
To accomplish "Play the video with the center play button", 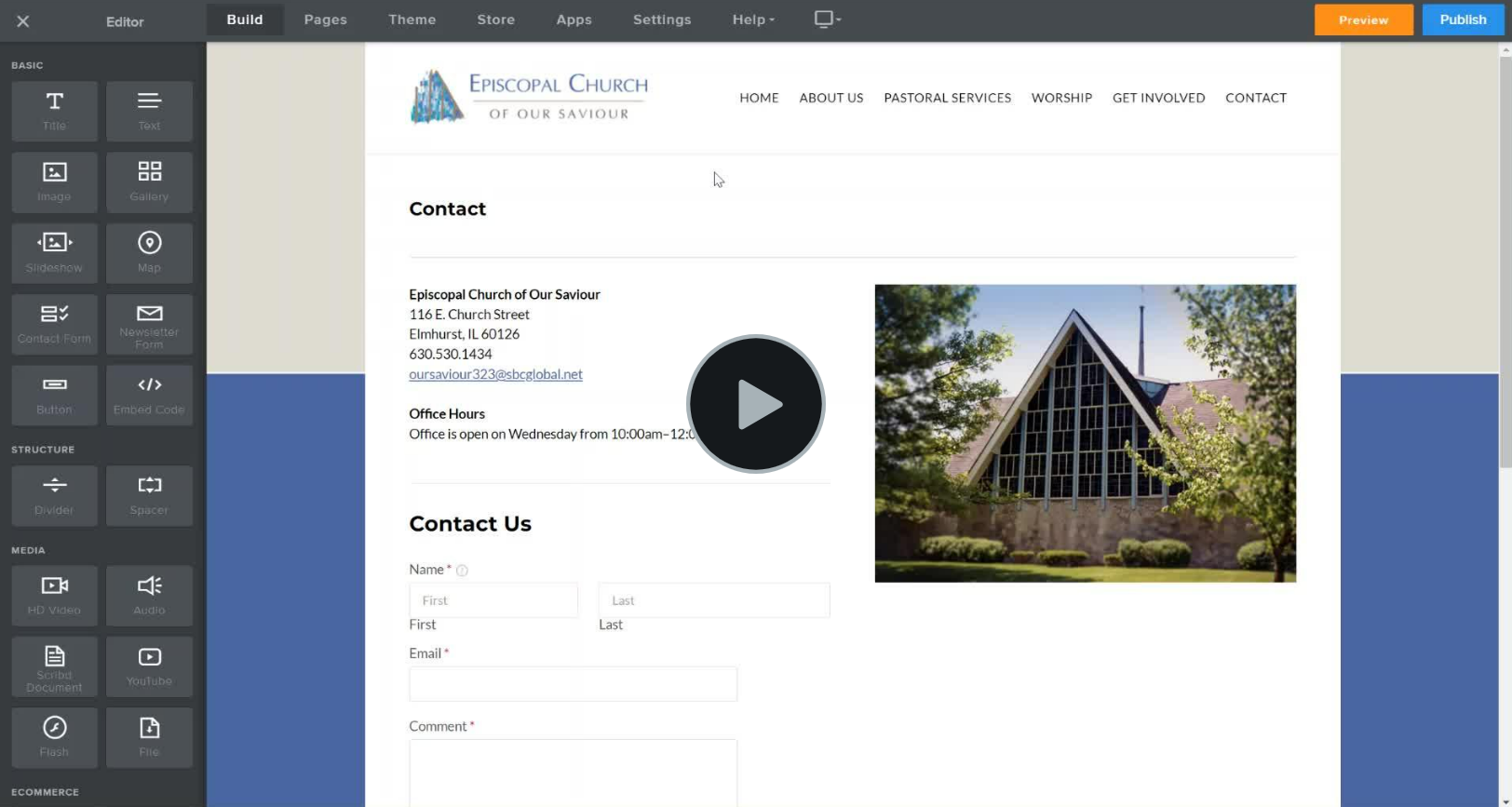I will [x=756, y=404].
